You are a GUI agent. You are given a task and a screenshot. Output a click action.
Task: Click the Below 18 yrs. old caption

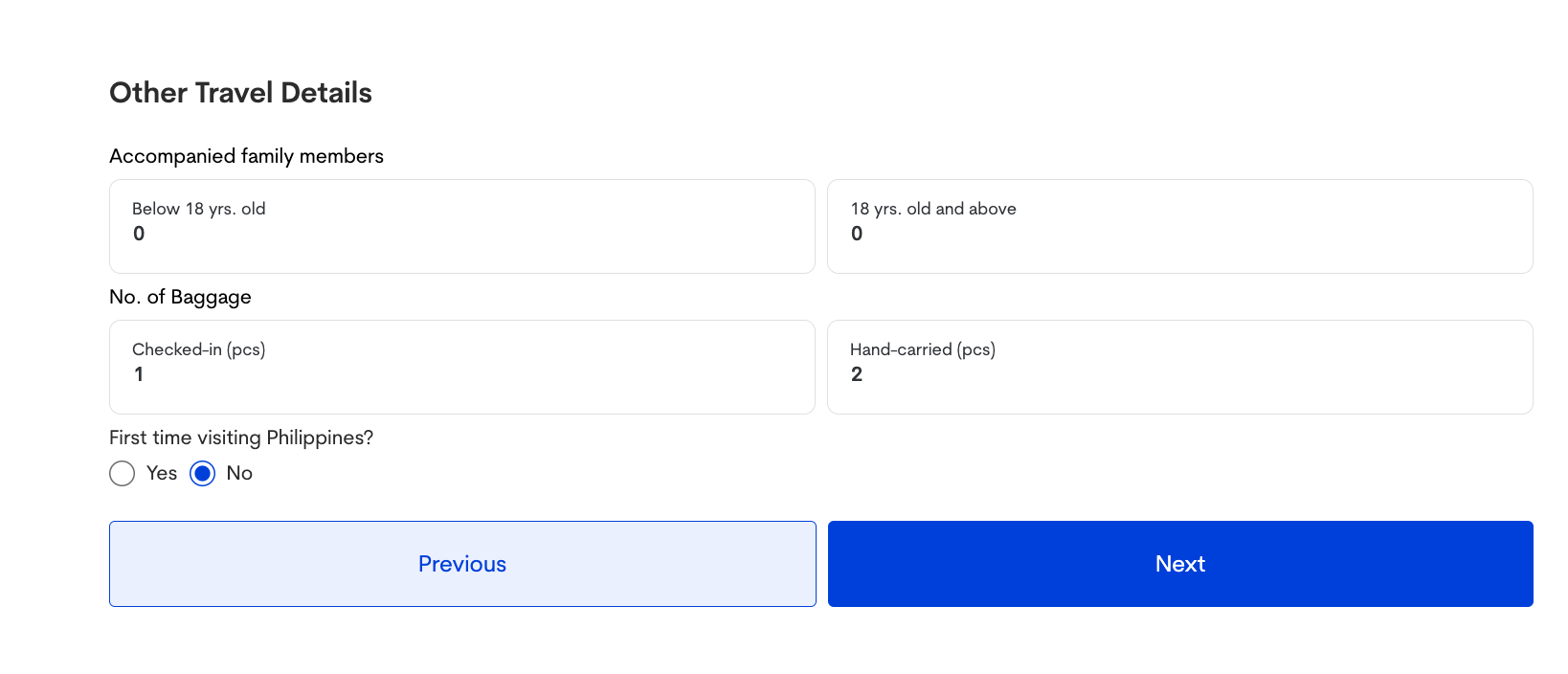point(199,209)
